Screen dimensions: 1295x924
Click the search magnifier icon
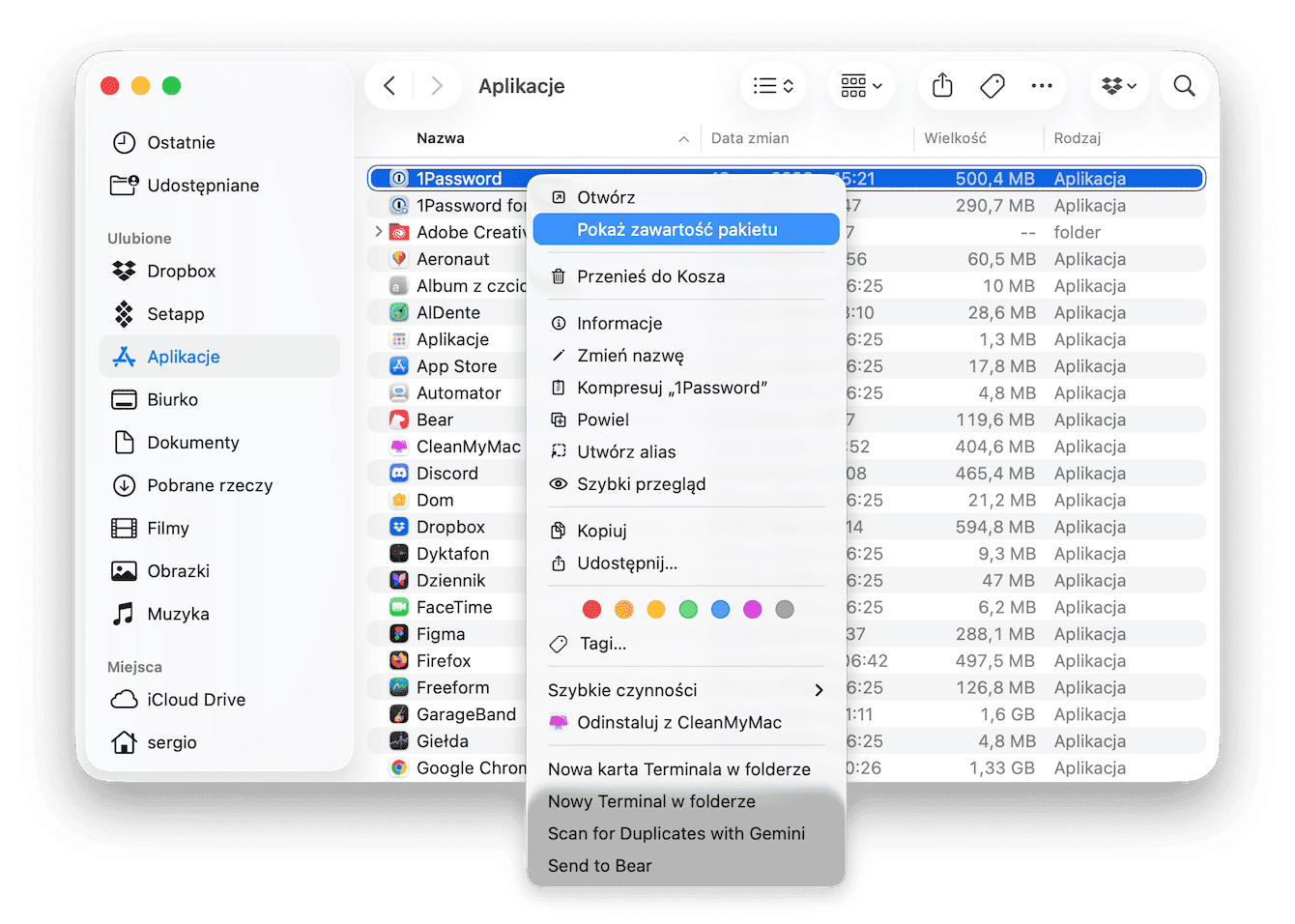(1184, 86)
